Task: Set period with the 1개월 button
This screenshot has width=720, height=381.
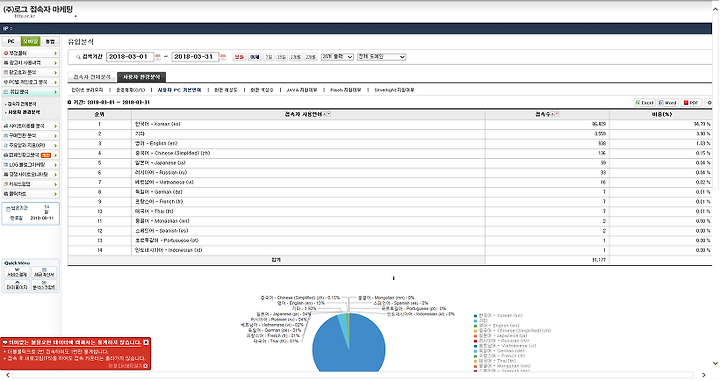Action: tap(296, 57)
